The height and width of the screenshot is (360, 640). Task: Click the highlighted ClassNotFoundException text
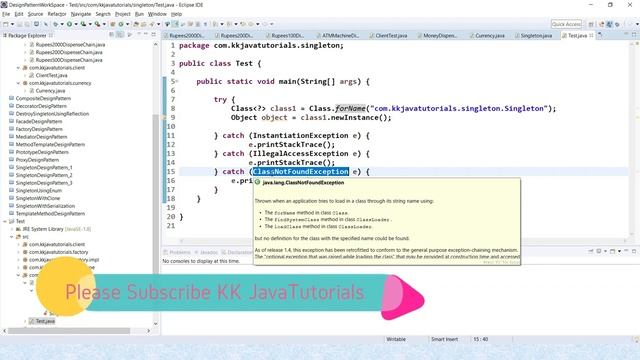(300, 172)
